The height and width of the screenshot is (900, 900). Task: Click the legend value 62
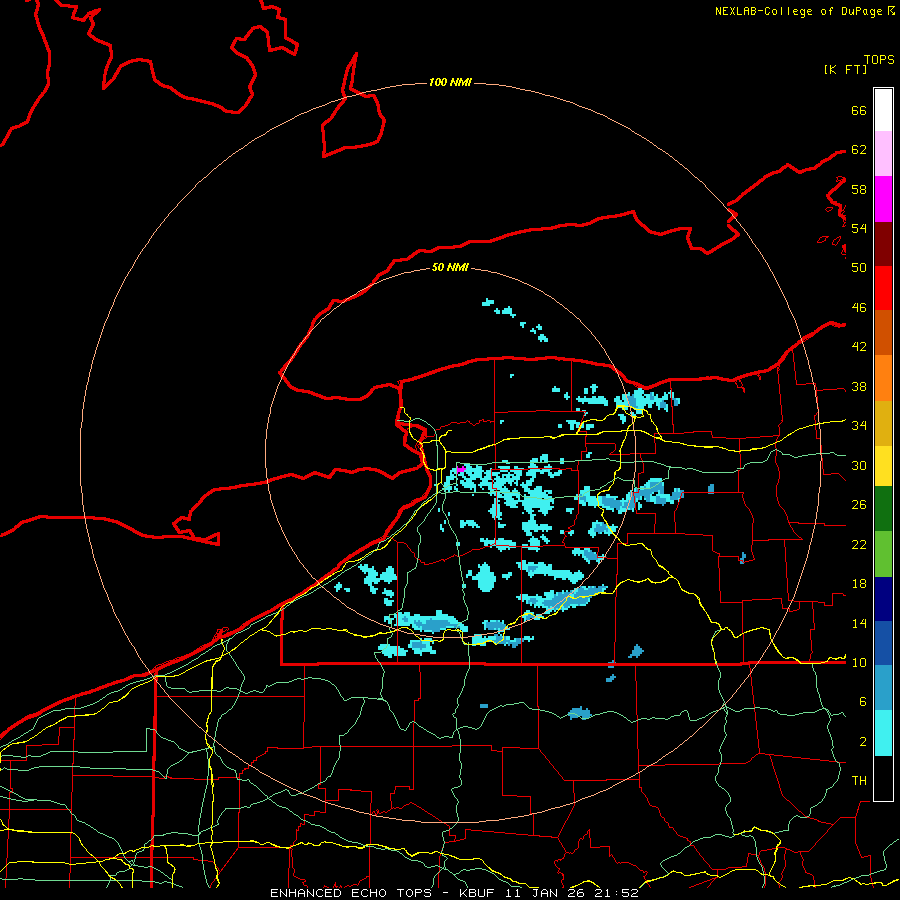[x=859, y=150]
